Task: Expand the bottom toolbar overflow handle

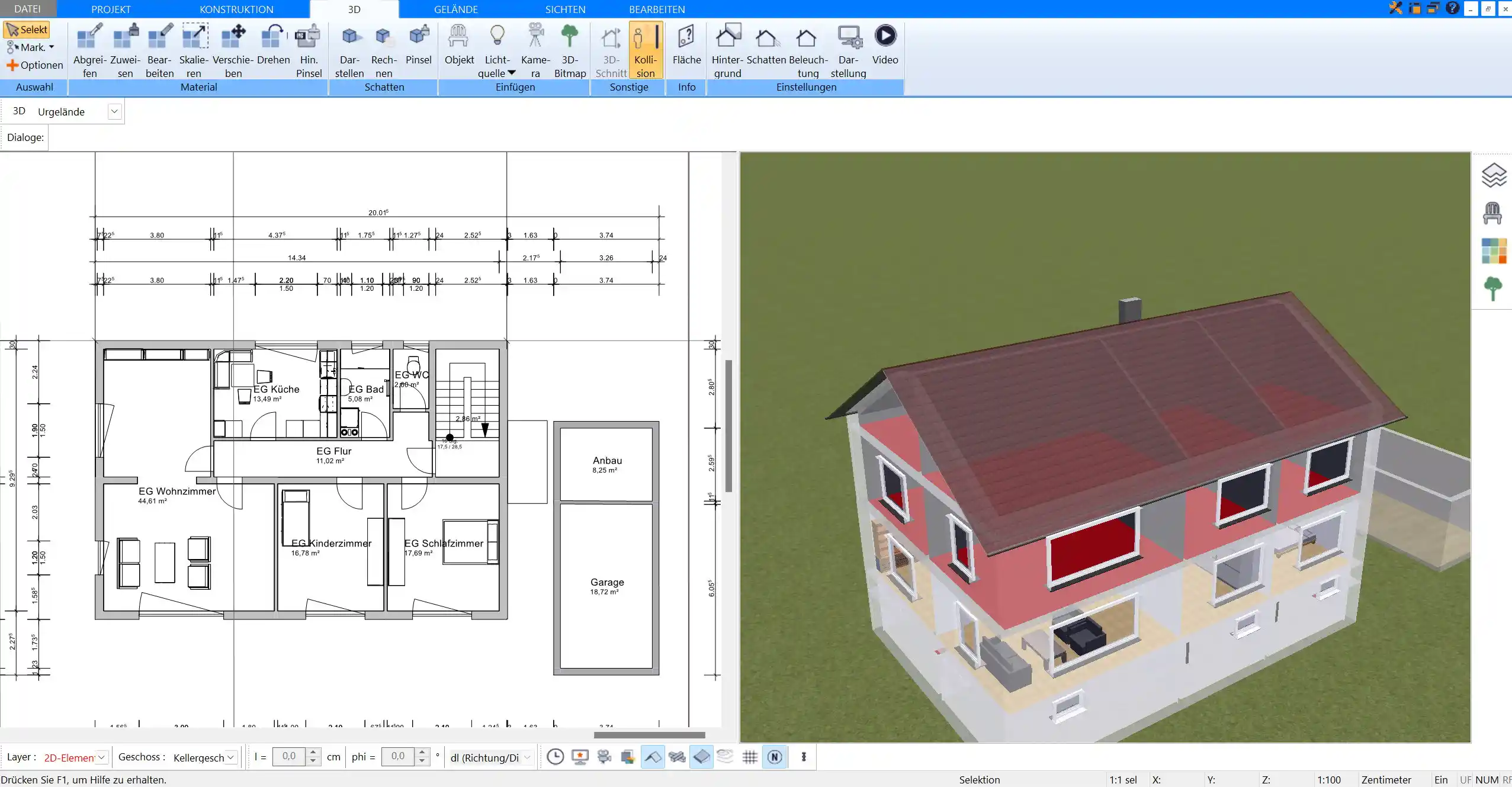Action: (804, 757)
